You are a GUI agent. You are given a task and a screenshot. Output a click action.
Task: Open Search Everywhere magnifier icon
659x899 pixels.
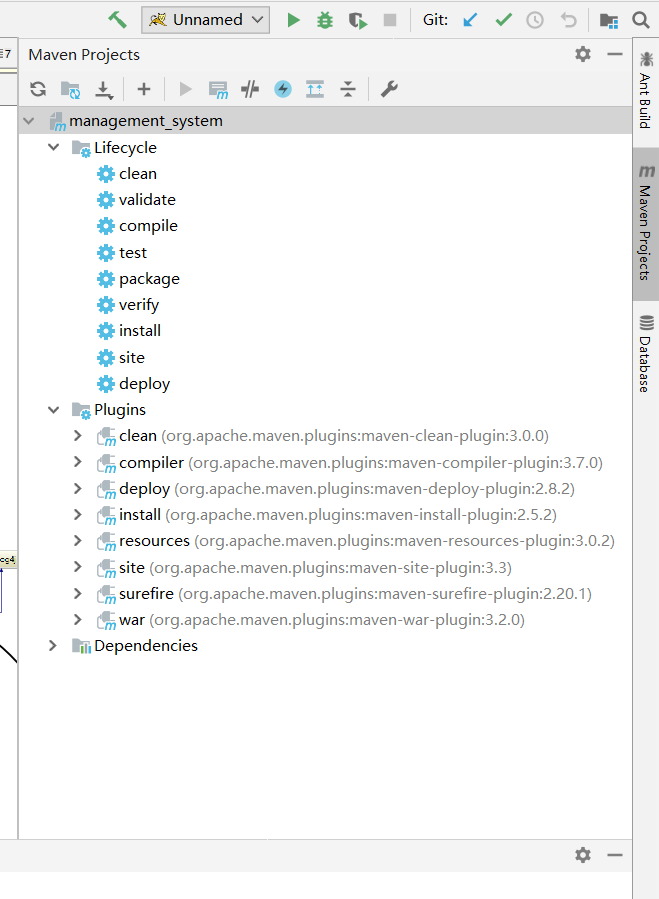click(641, 21)
